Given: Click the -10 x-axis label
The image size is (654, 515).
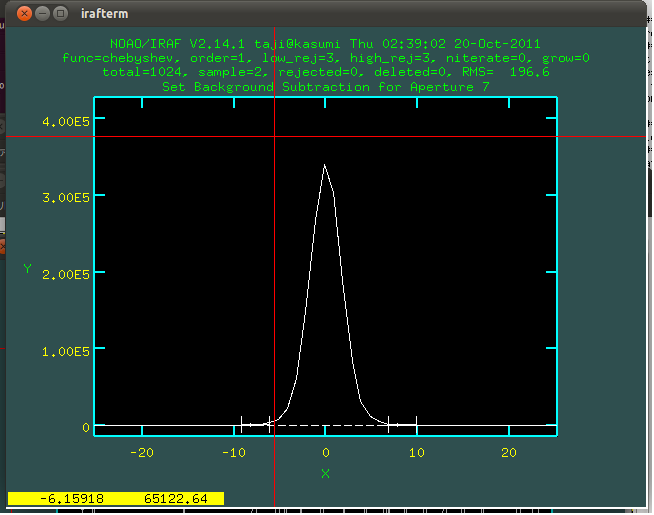Looking at the screenshot, I should point(234,453).
